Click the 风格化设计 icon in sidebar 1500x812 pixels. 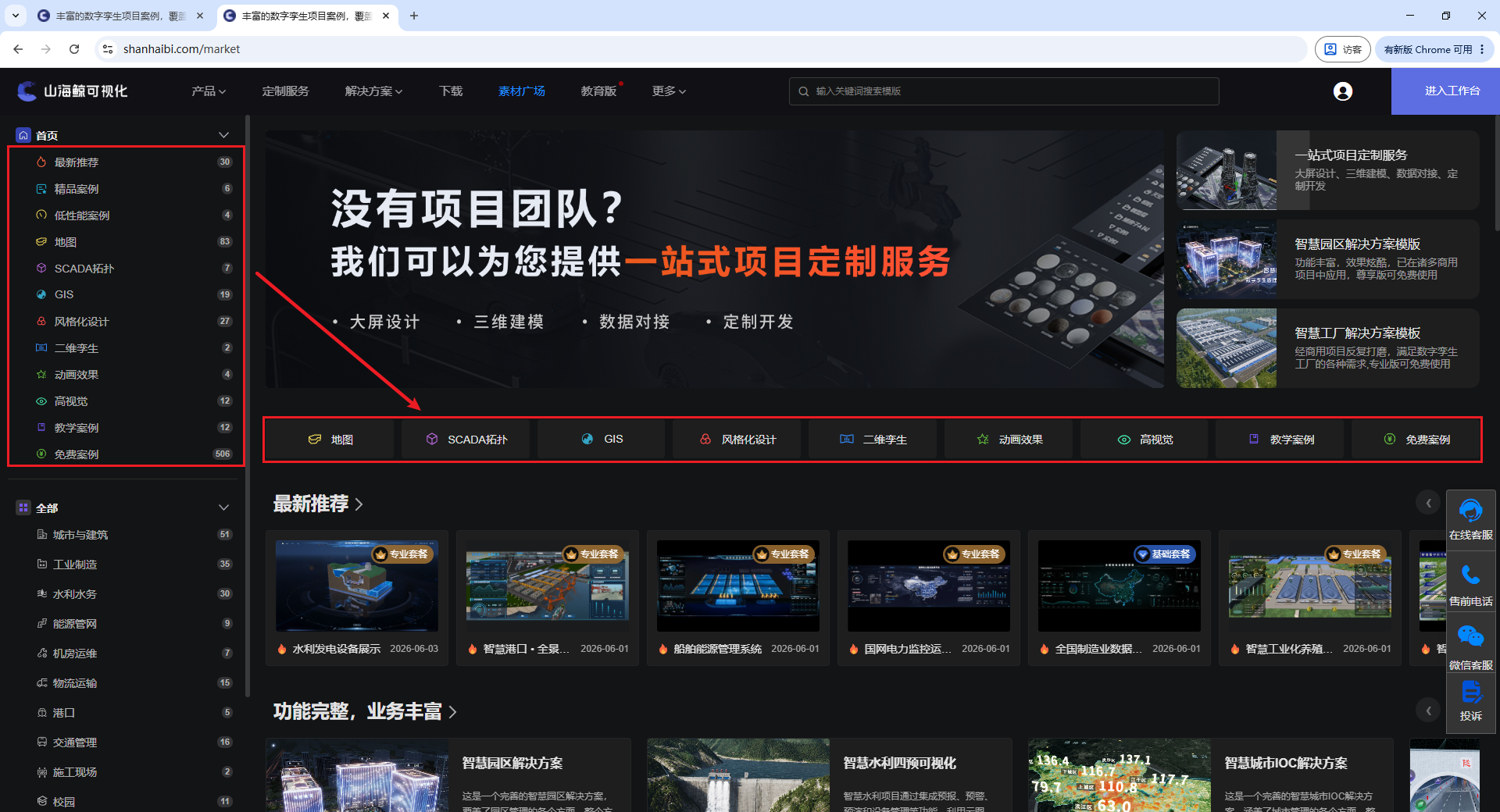[41, 322]
